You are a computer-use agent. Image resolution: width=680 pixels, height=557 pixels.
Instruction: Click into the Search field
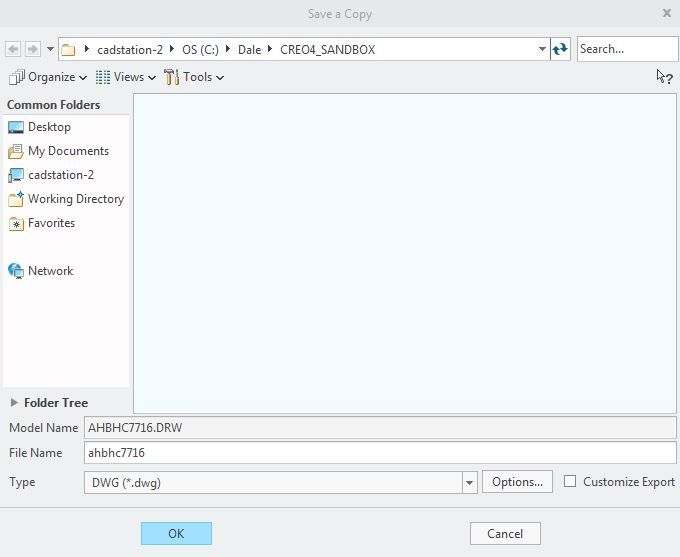(x=627, y=49)
